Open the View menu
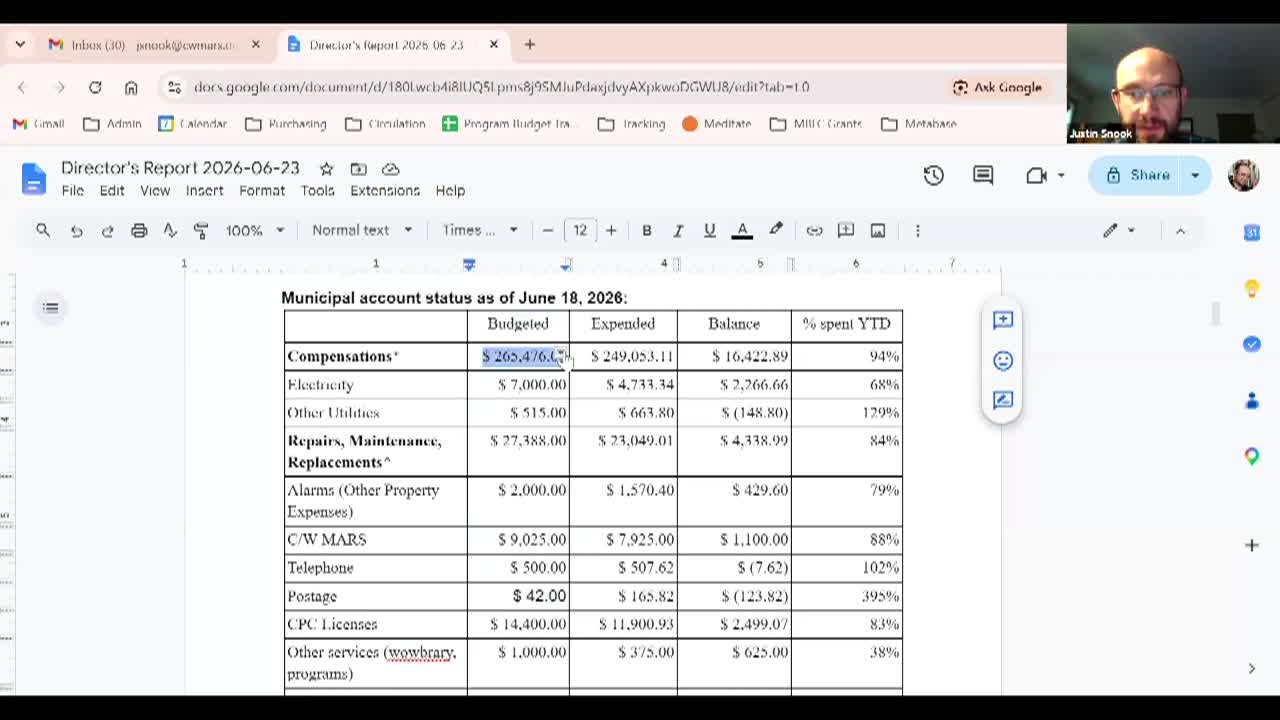 155,190
